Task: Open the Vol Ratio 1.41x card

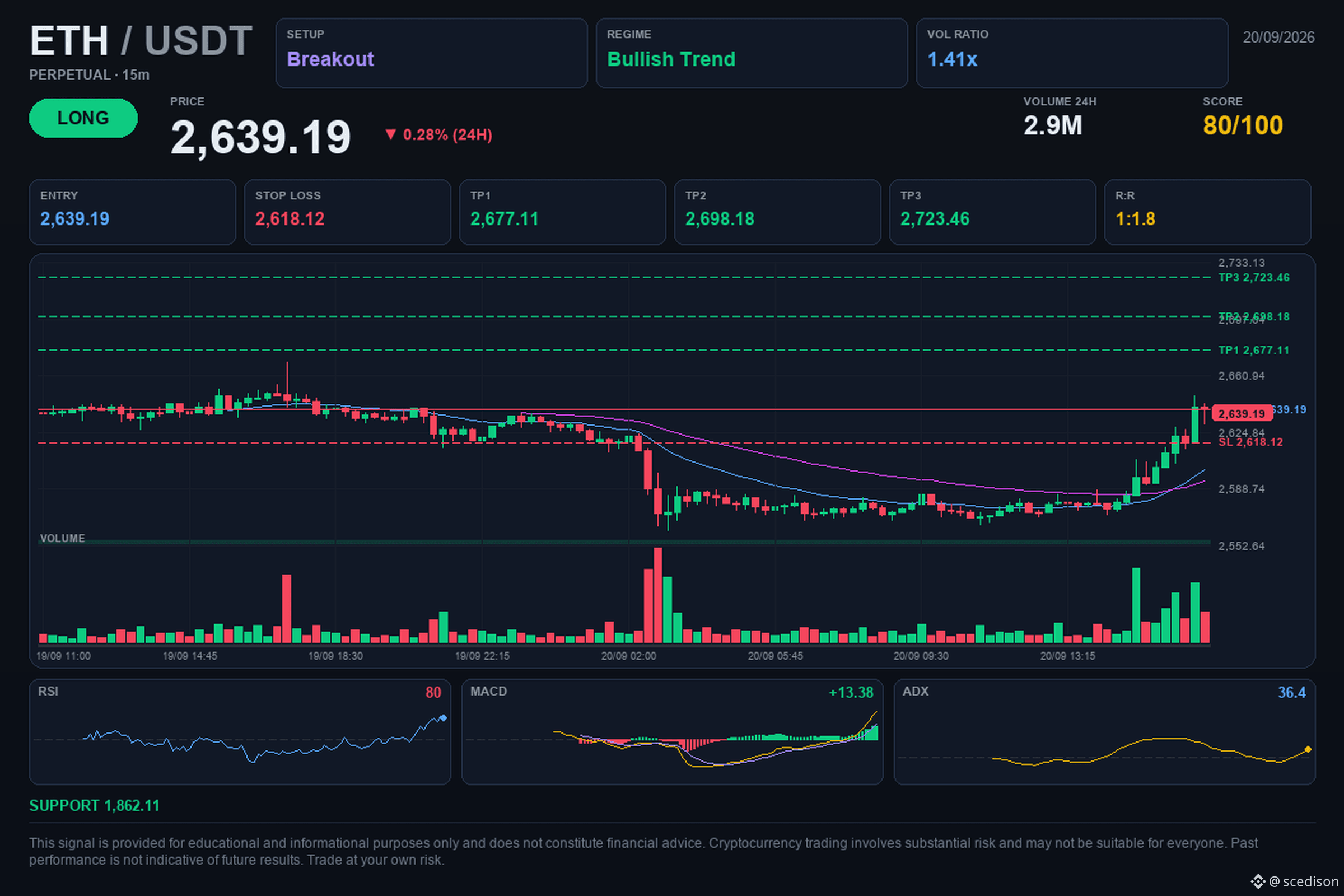Action: 1072,53
